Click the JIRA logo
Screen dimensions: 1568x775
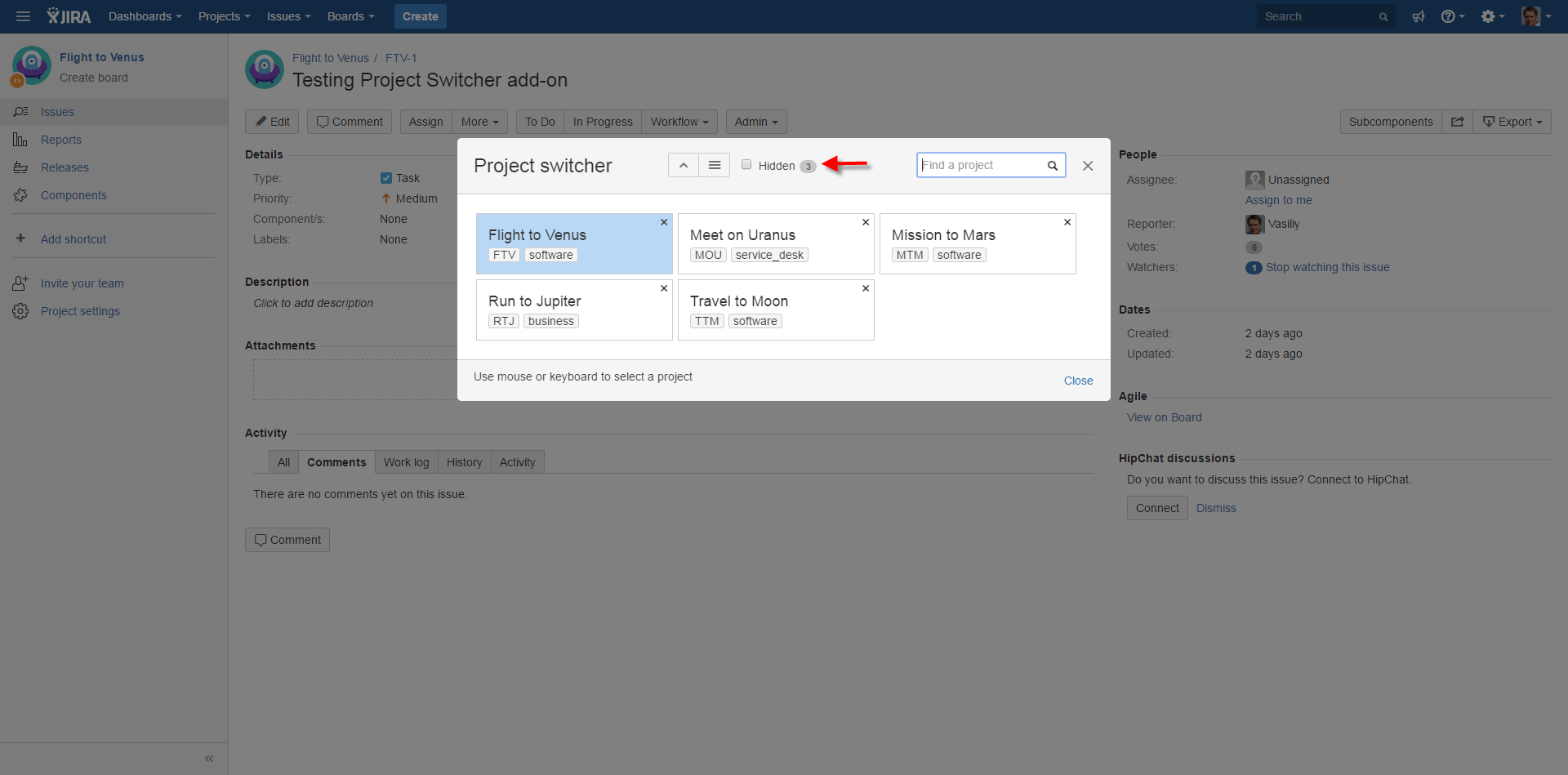coord(69,16)
